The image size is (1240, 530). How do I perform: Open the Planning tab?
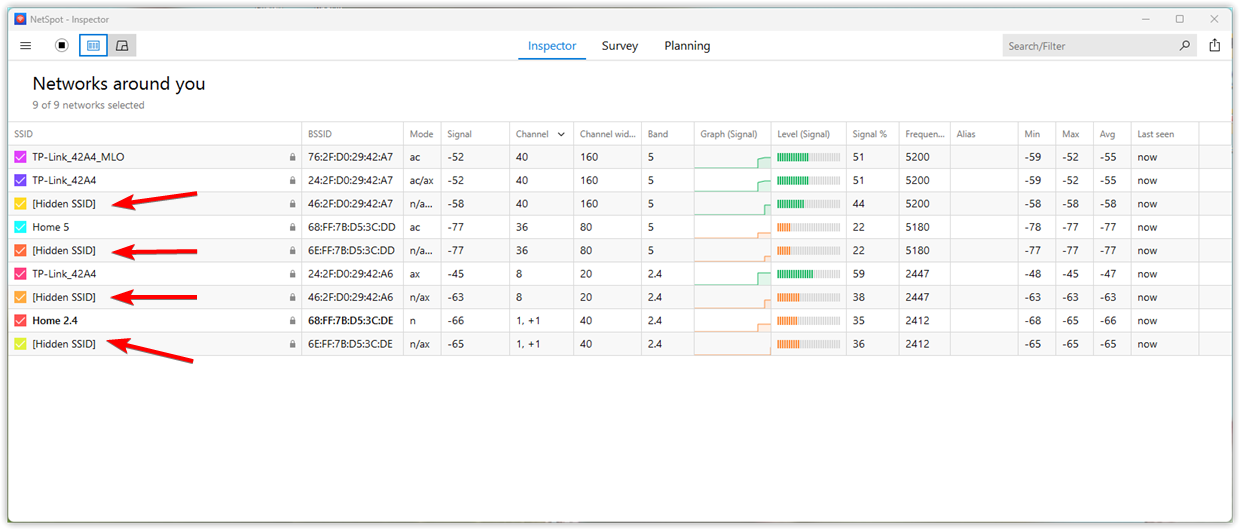(x=687, y=46)
